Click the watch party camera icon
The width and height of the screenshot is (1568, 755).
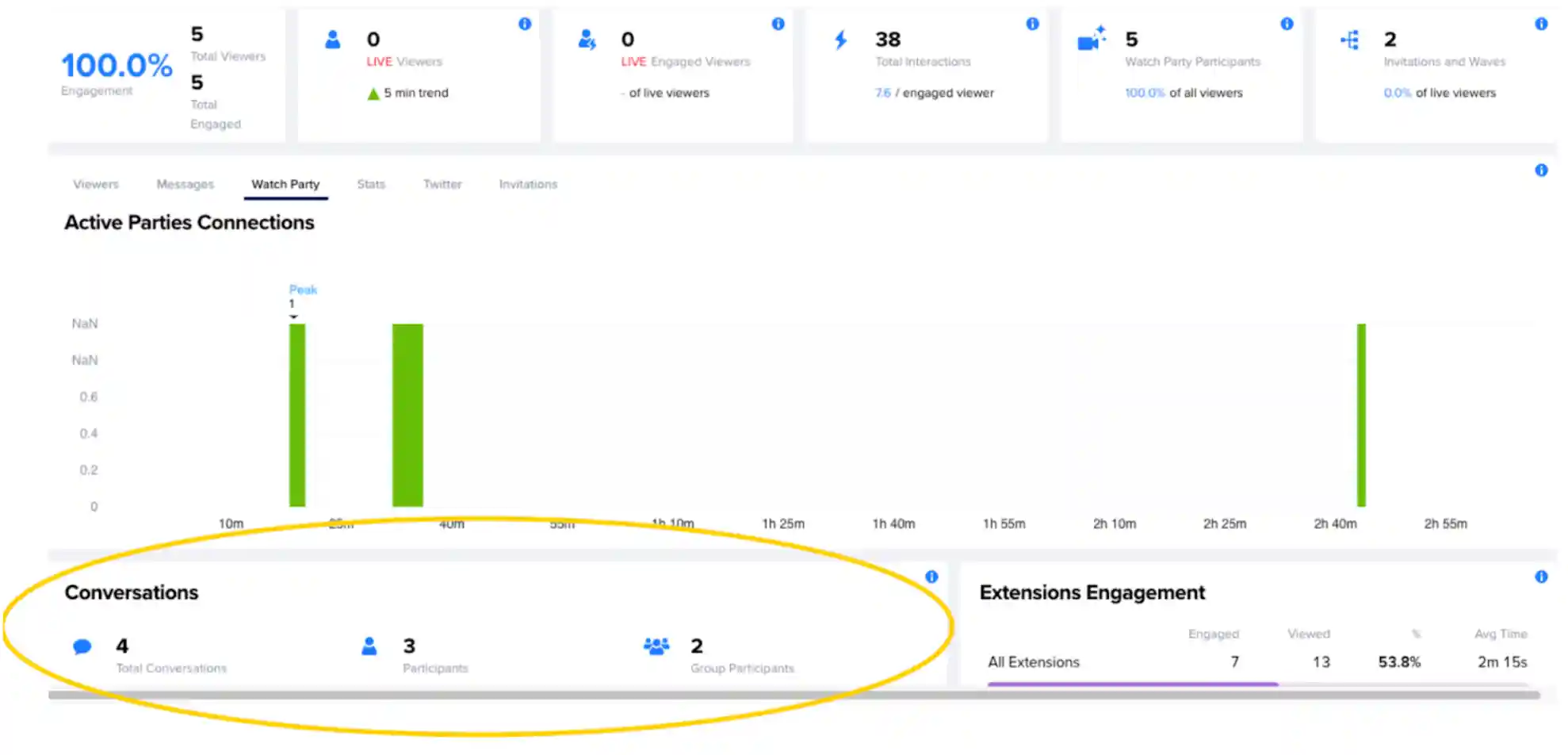(1092, 38)
